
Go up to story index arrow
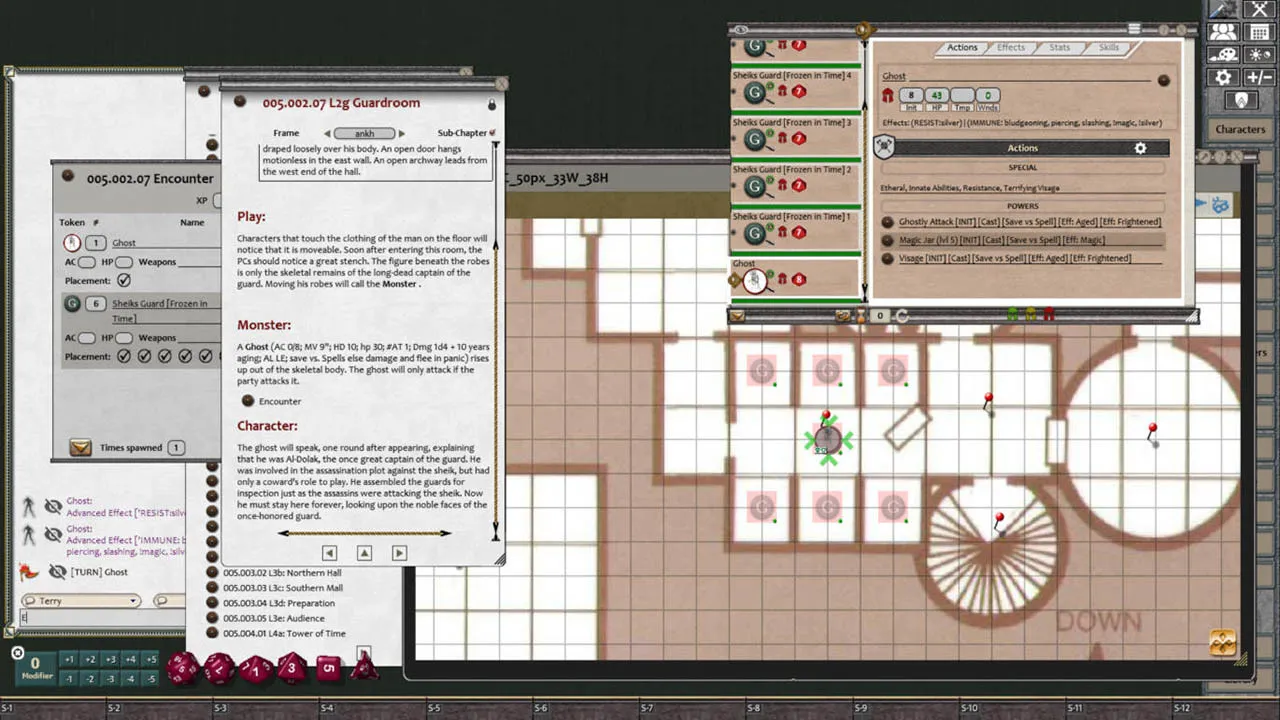coord(364,553)
